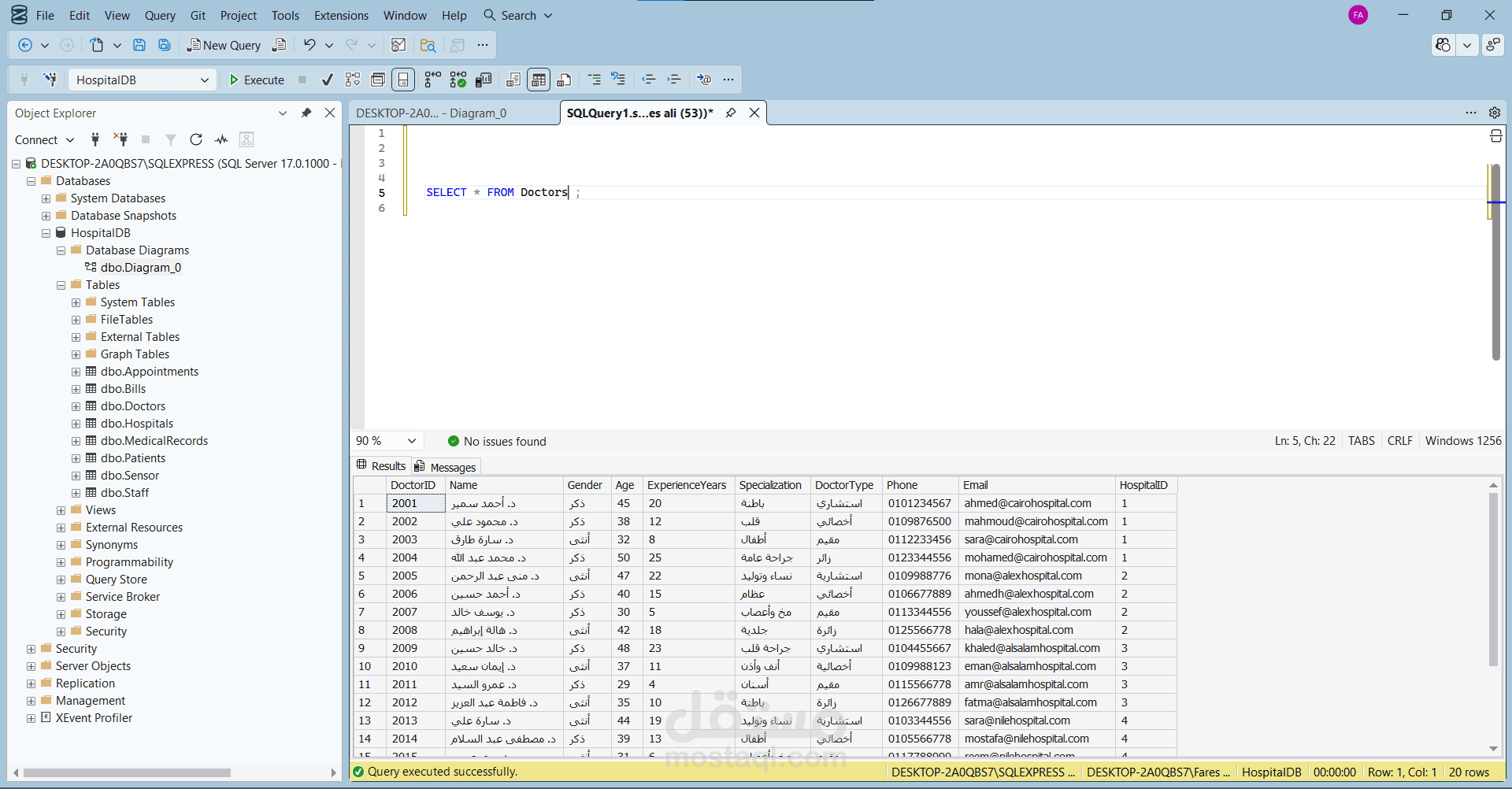
Task: Open the HospitalDB database dropdown
Action: pos(204,80)
